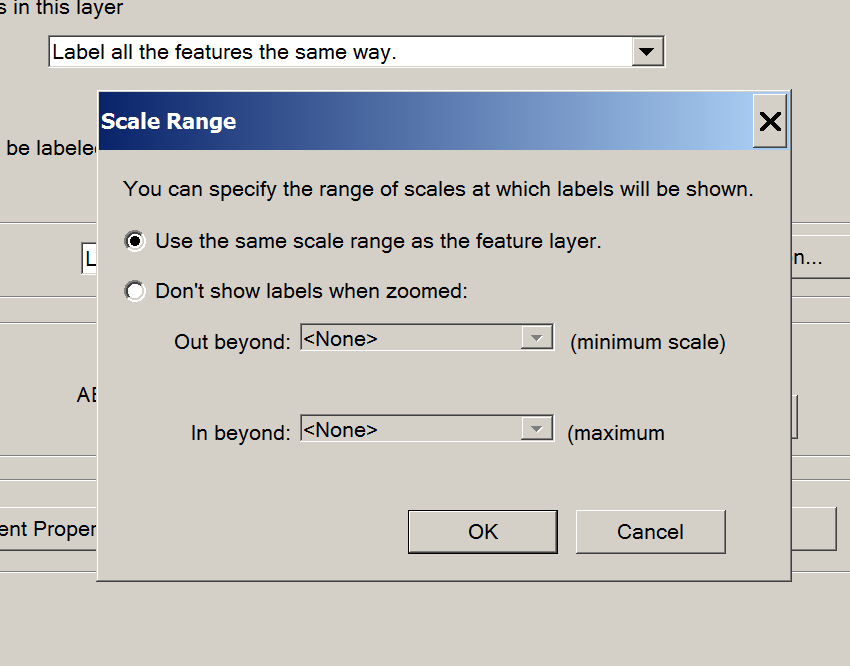Click the 'Out beyond:' label
The width and height of the screenshot is (850, 666).
tap(233, 342)
